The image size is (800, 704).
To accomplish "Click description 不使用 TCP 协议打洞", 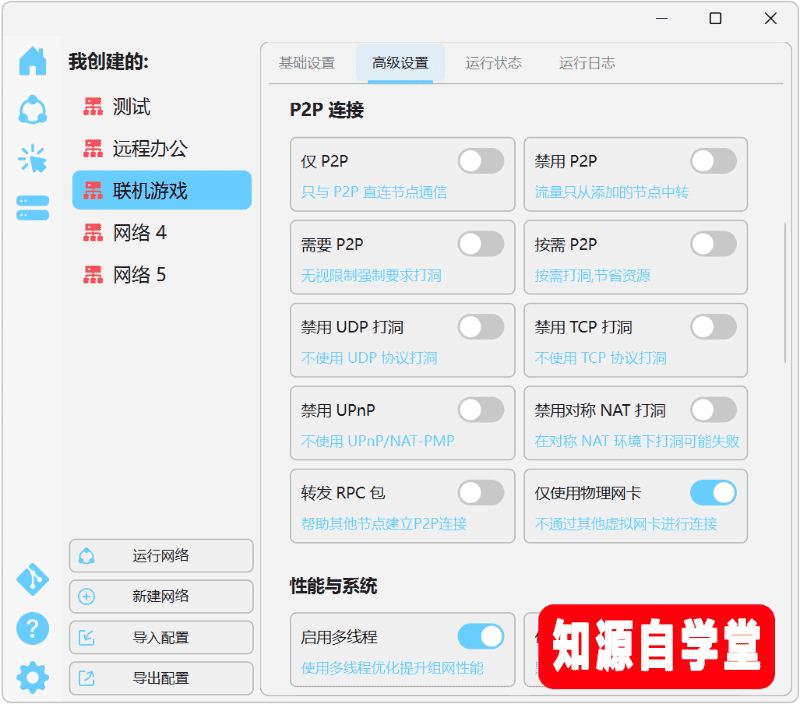I will [x=601, y=358].
